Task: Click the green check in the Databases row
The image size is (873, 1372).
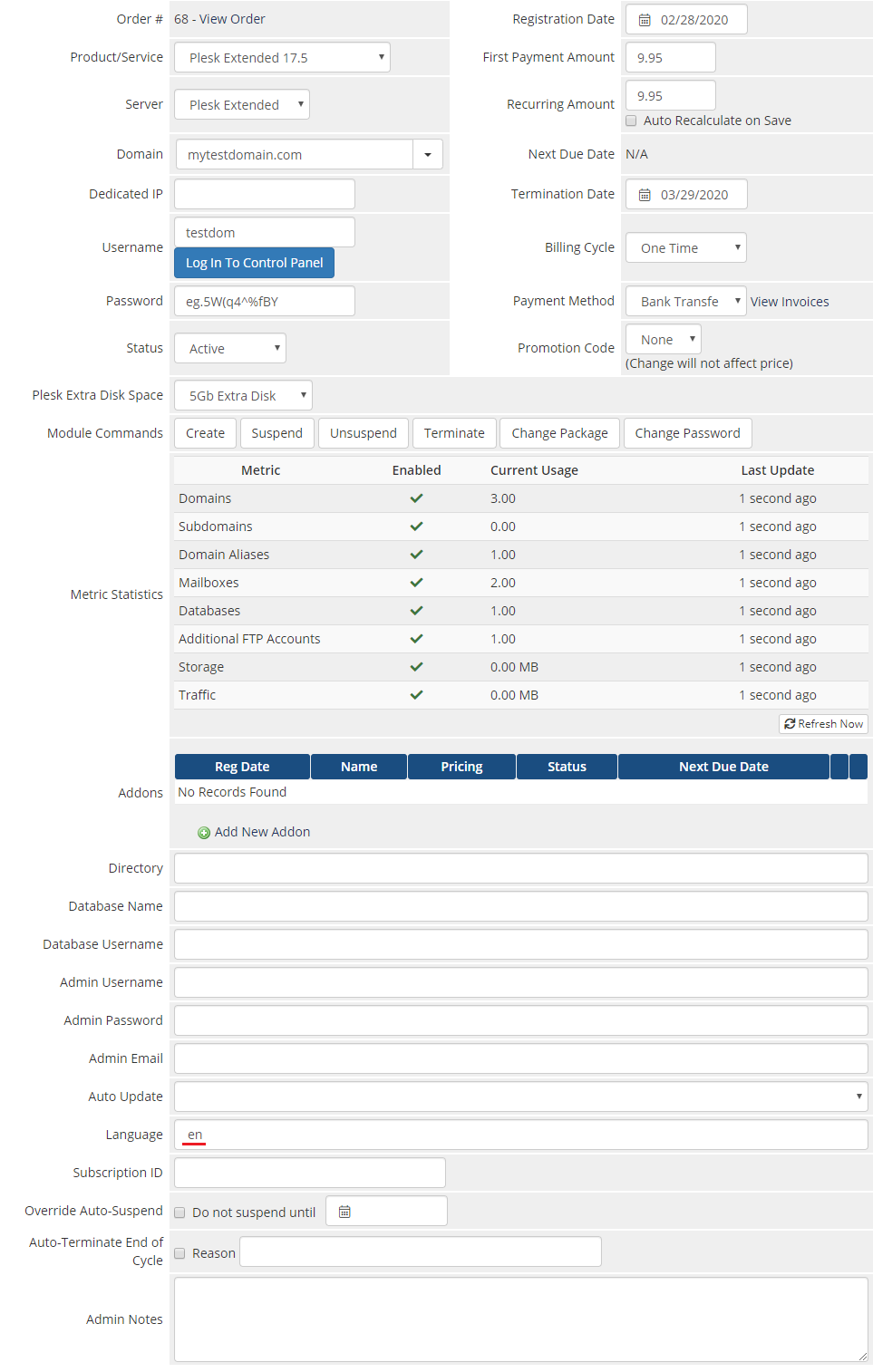Action: click(417, 611)
